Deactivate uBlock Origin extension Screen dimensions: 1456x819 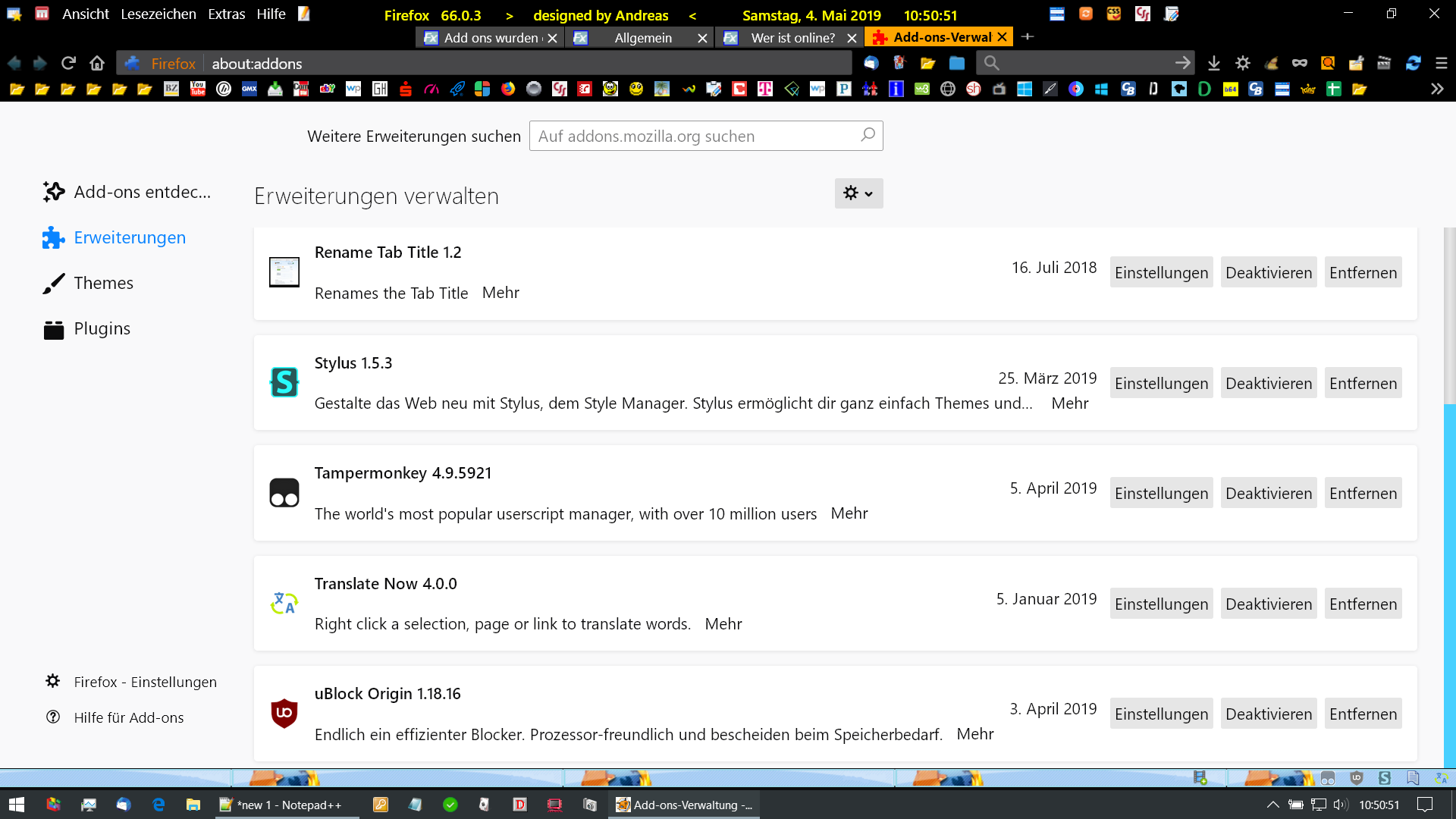click(x=1268, y=714)
